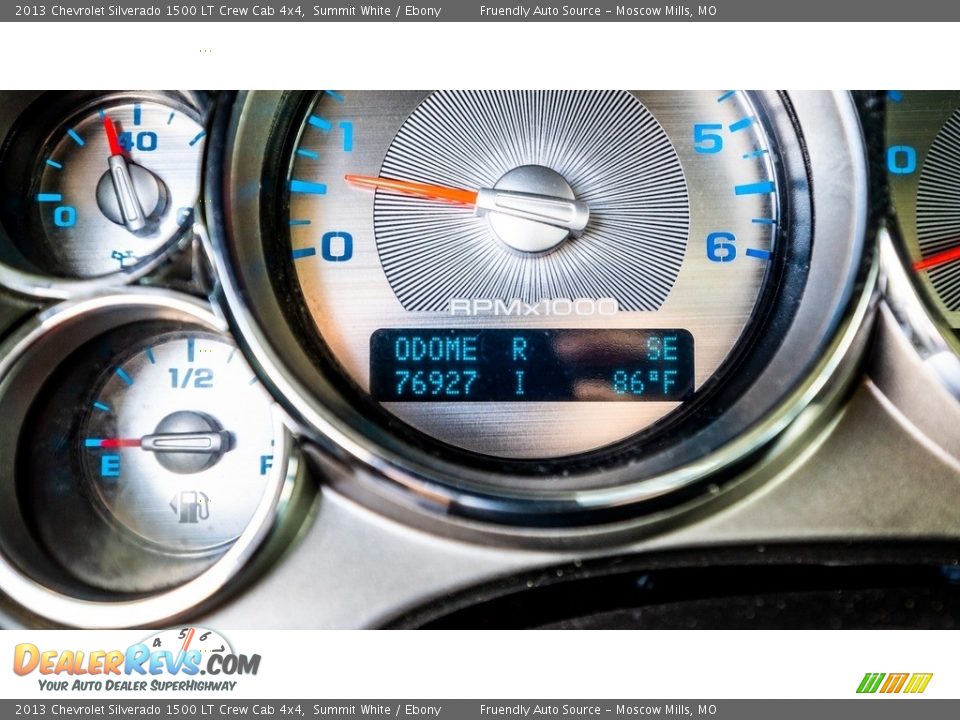
Task: Click the tachometer center hub cap
Action: (531, 209)
